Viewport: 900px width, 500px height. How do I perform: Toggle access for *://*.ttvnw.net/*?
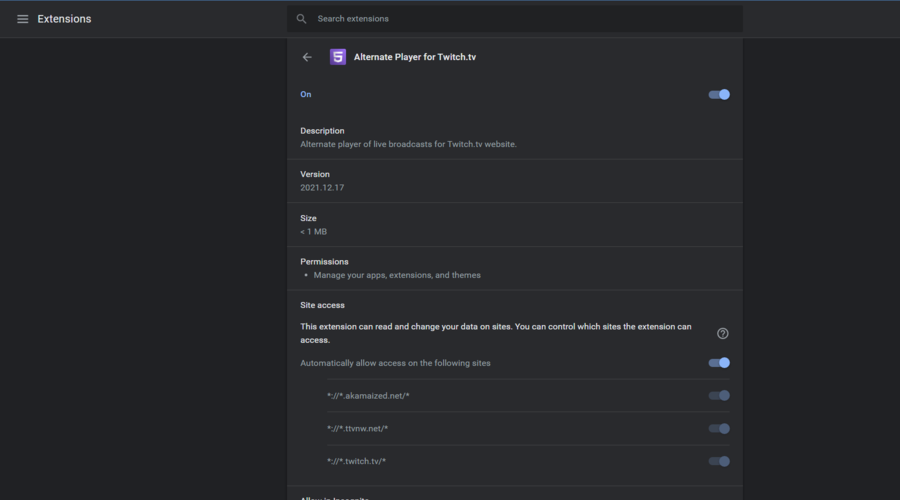719,429
